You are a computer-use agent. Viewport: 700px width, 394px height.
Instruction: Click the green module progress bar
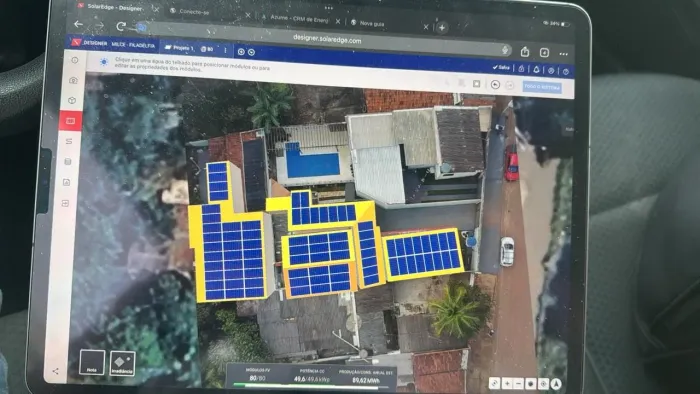pos(305,386)
